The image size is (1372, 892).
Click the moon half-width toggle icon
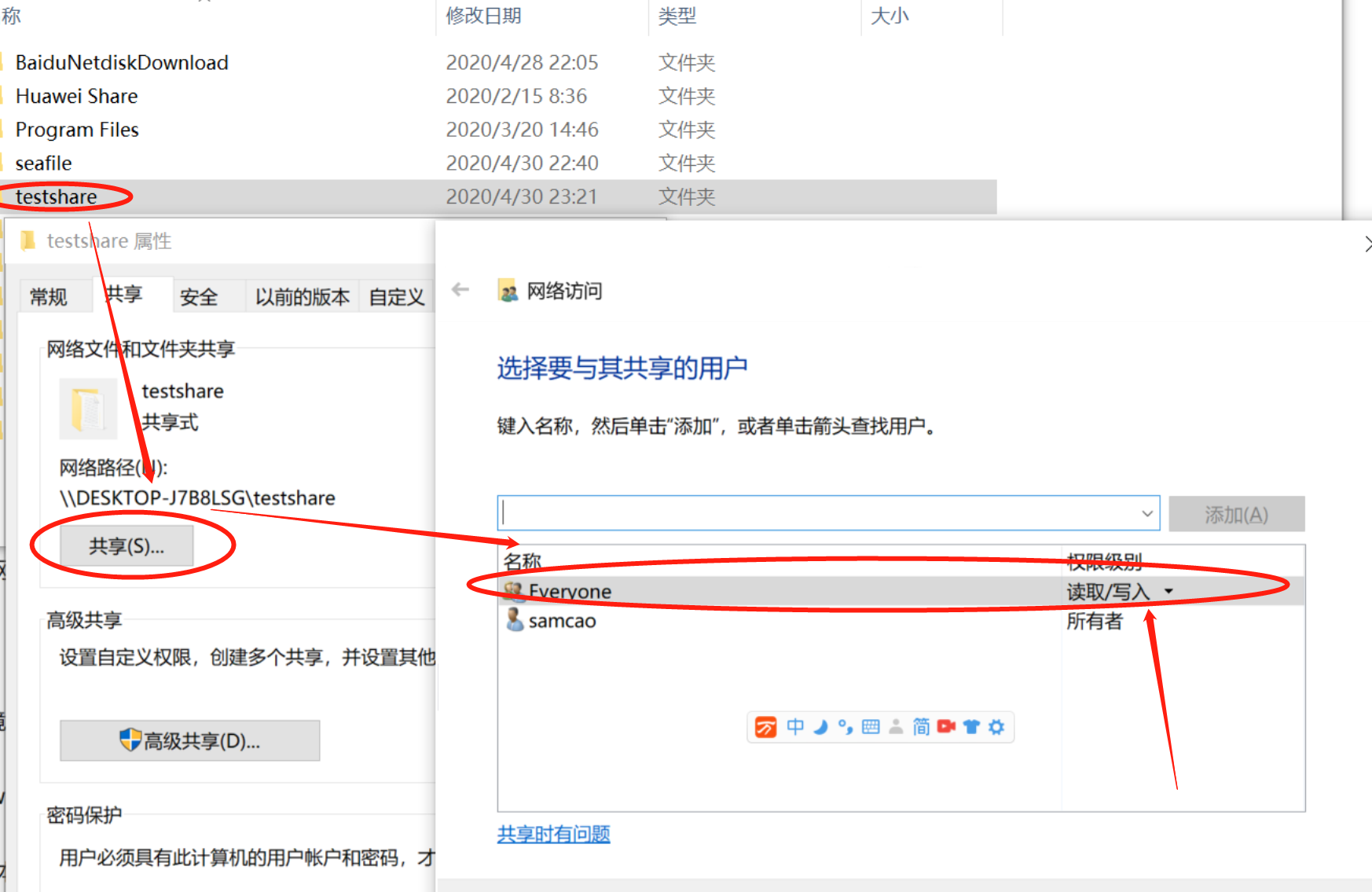tap(820, 727)
